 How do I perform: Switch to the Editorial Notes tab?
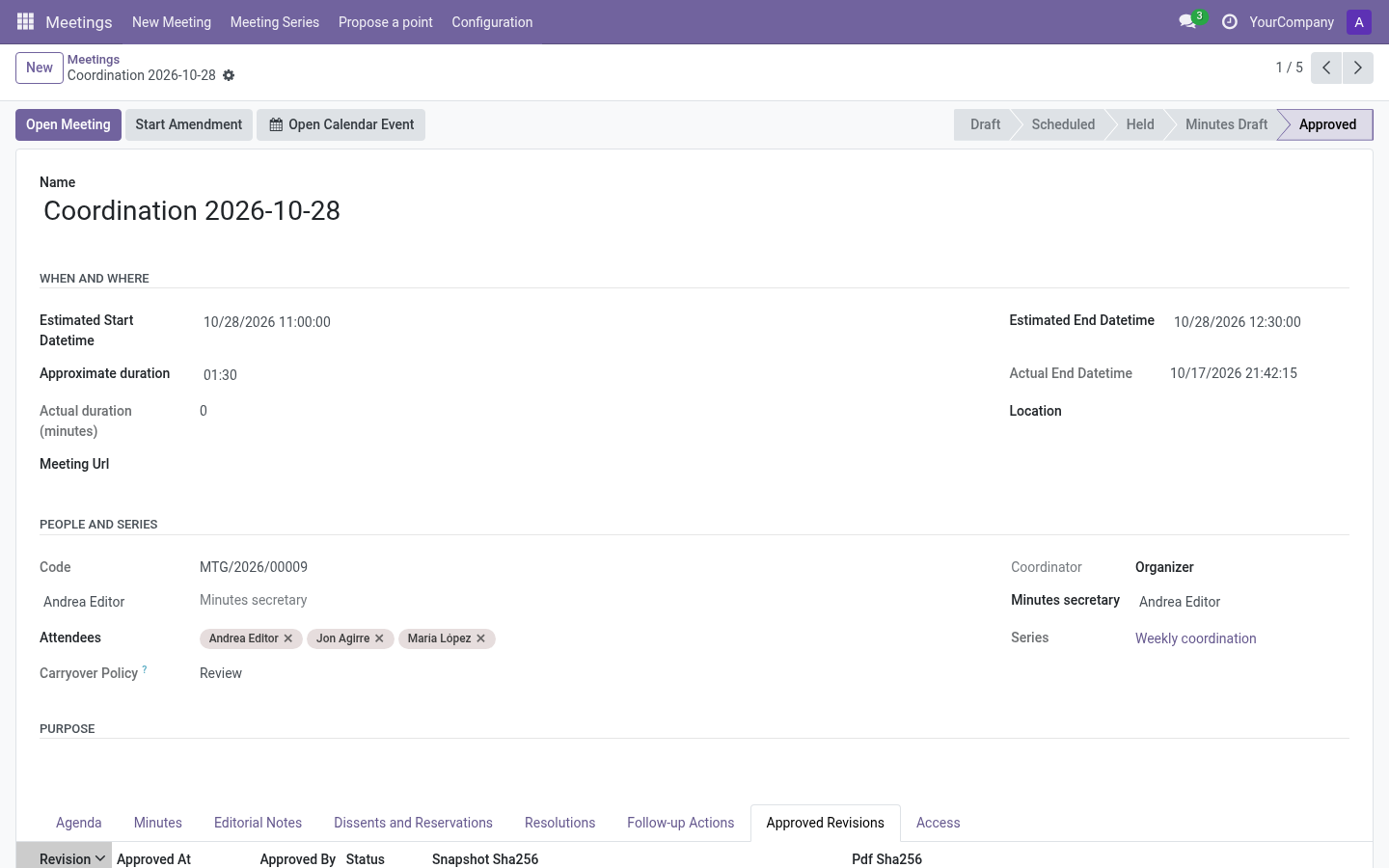point(258,823)
